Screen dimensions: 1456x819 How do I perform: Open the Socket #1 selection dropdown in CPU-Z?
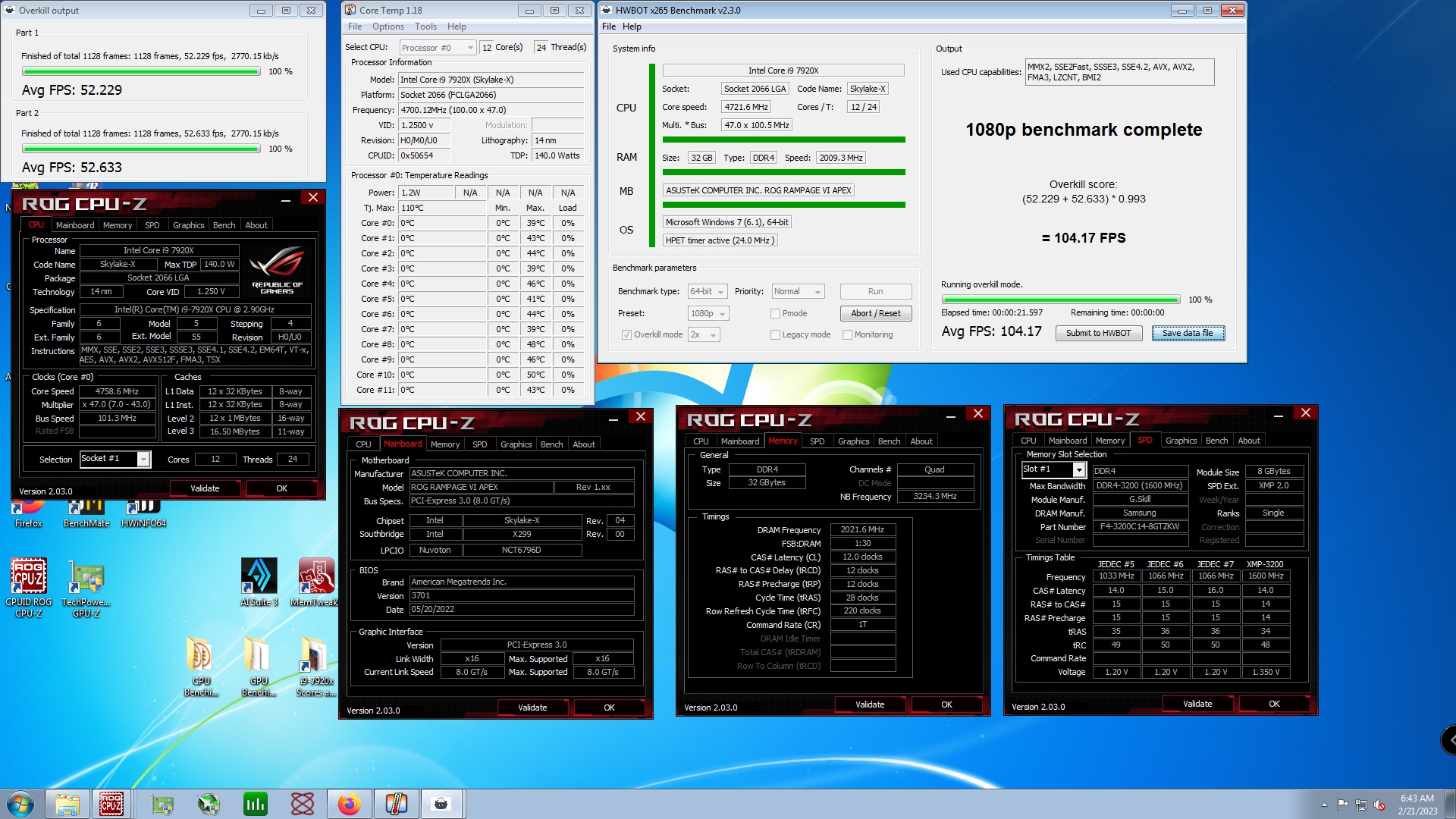tap(115, 459)
